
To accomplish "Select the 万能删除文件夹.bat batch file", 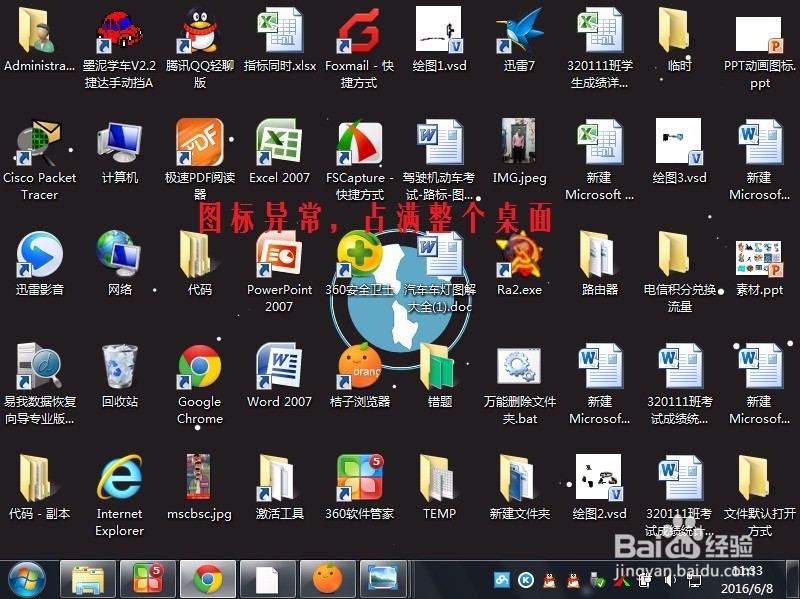I will 519,366.
